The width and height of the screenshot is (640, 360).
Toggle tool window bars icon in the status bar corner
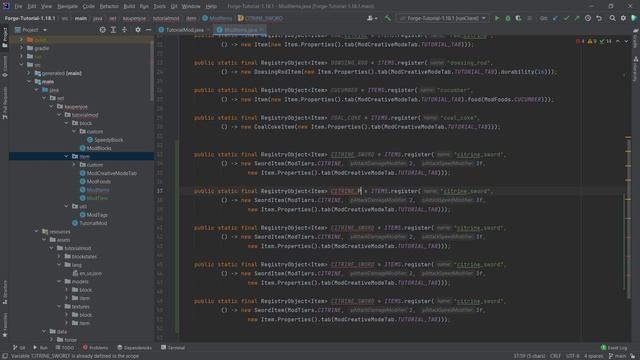pos(5,356)
